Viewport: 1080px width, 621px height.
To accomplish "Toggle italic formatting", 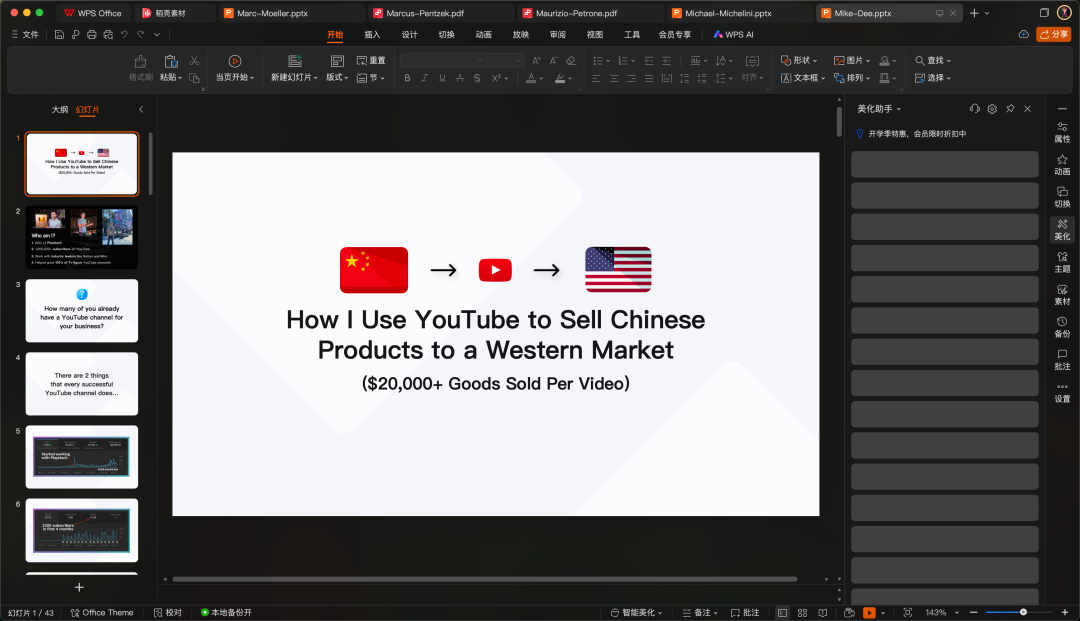I will tap(424, 78).
